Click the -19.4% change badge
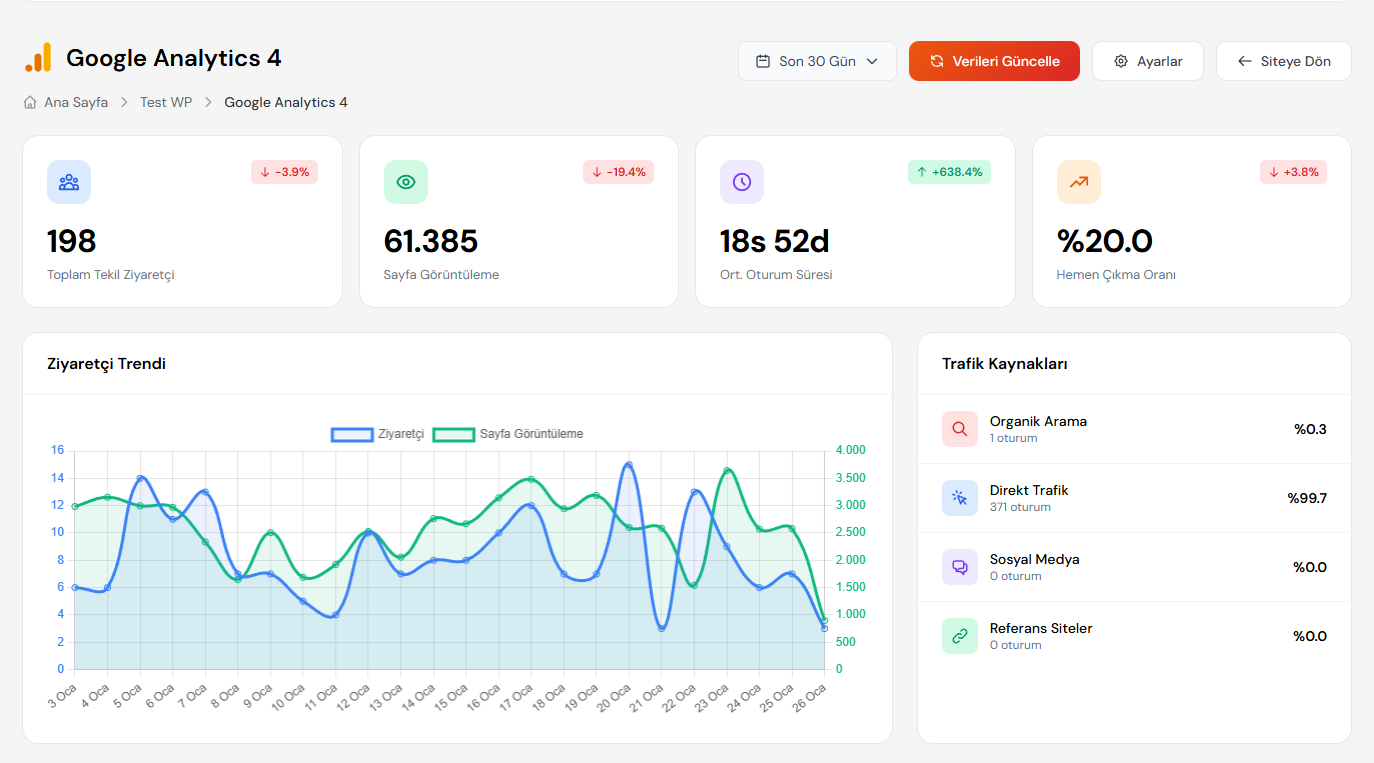This screenshot has width=1374, height=763. 618,172
